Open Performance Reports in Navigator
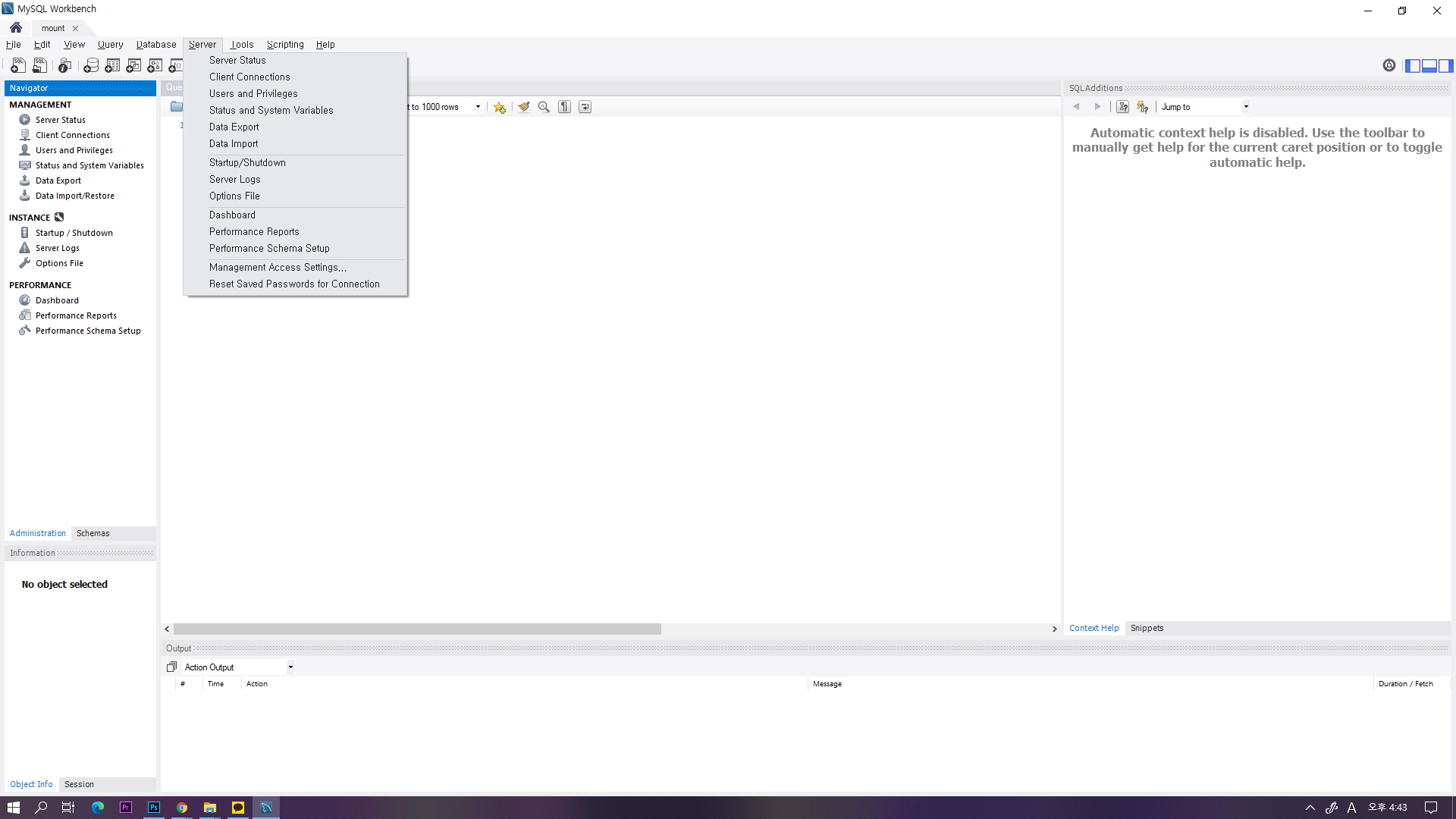This screenshot has width=1456, height=819. click(76, 315)
